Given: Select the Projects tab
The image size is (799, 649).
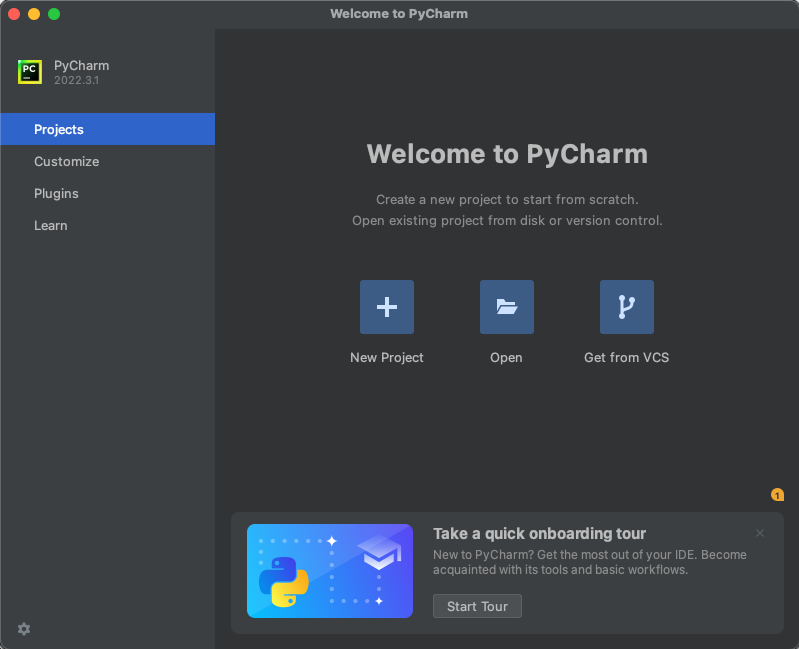Looking at the screenshot, I should pyautogui.click(x=108, y=129).
